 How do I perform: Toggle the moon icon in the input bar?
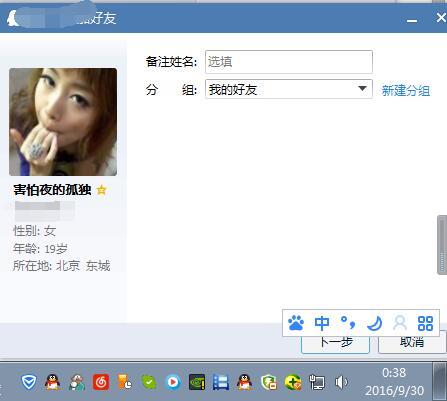(x=374, y=323)
